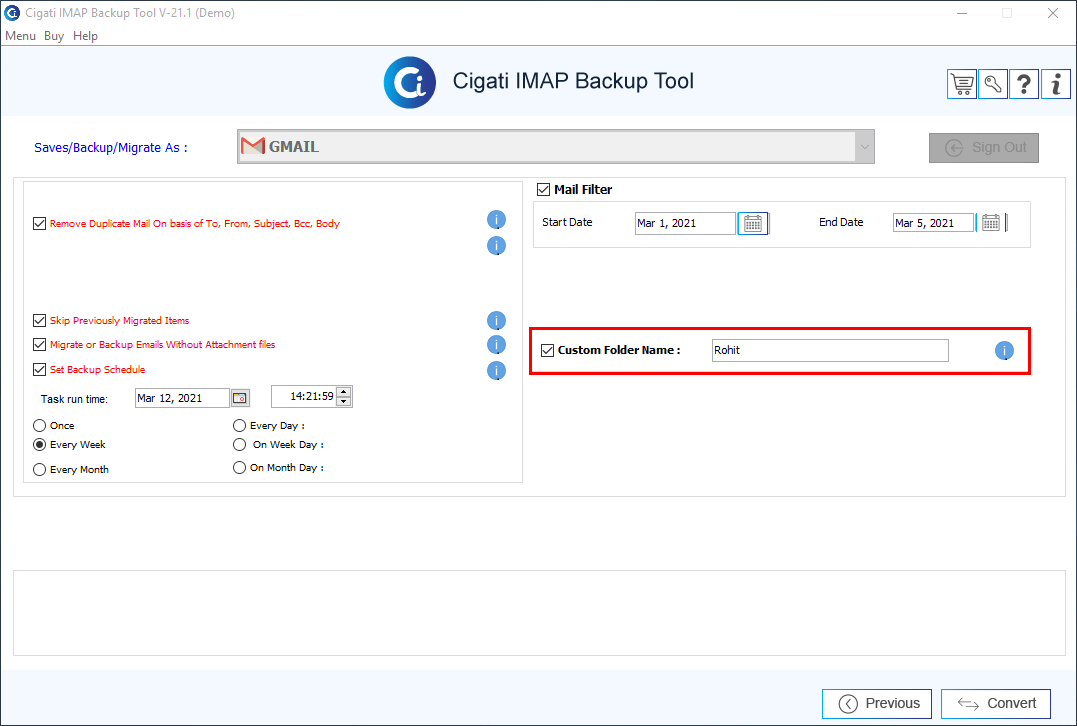Click the End Date field
This screenshot has width=1077, height=726.
click(x=933, y=223)
